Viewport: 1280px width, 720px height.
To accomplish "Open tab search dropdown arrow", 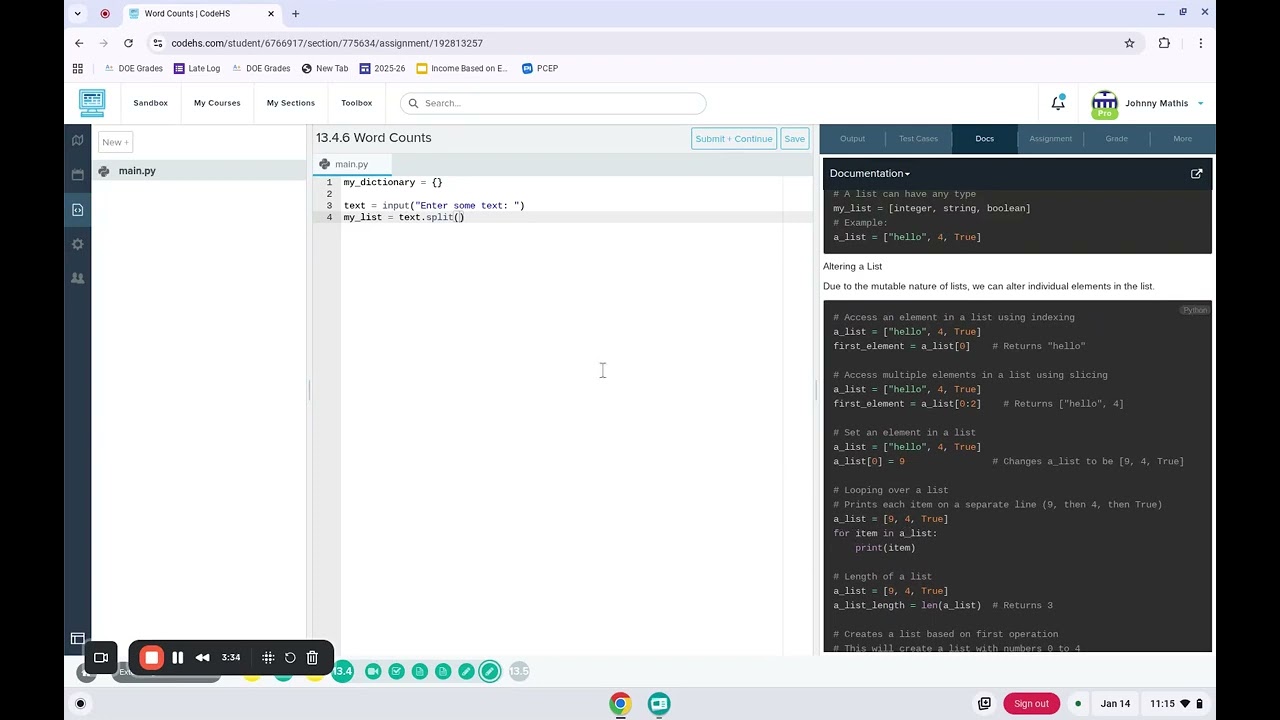I will [x=78, y=14].
